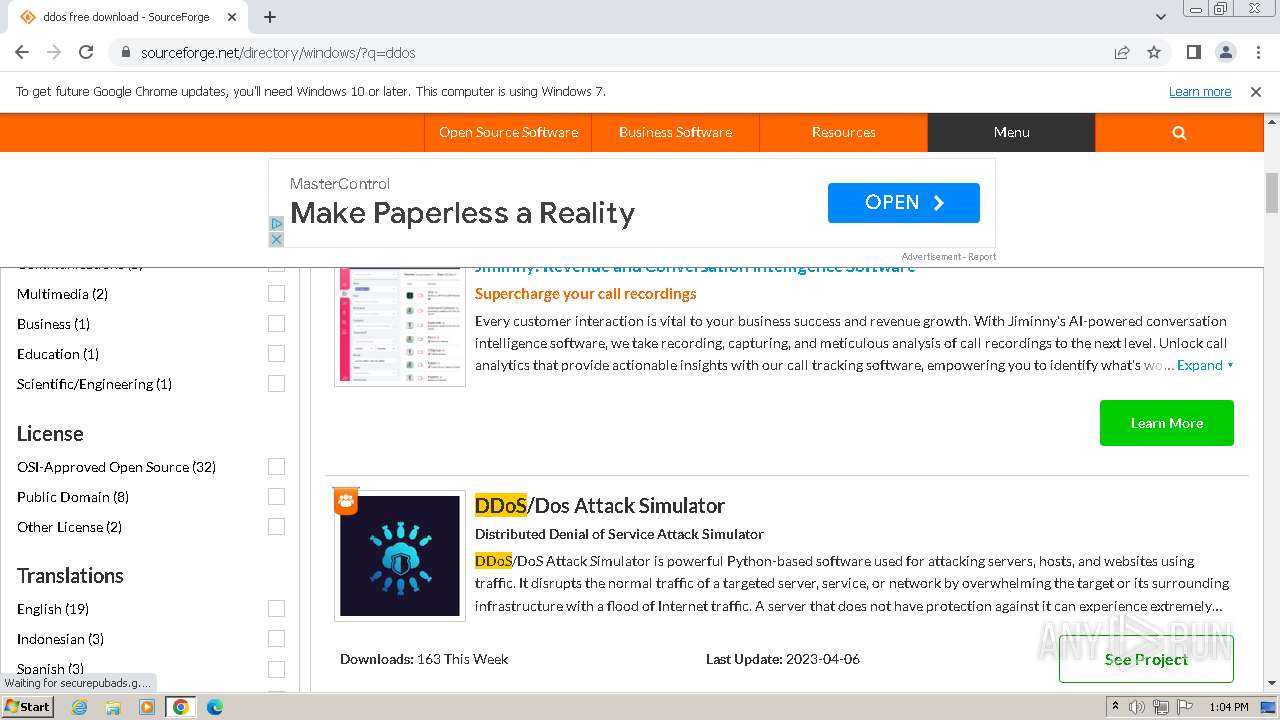Click the volume speaker tray icon
This screenshot has height=720, width=1280.
pyautogui.click(x=1137, y=707)
